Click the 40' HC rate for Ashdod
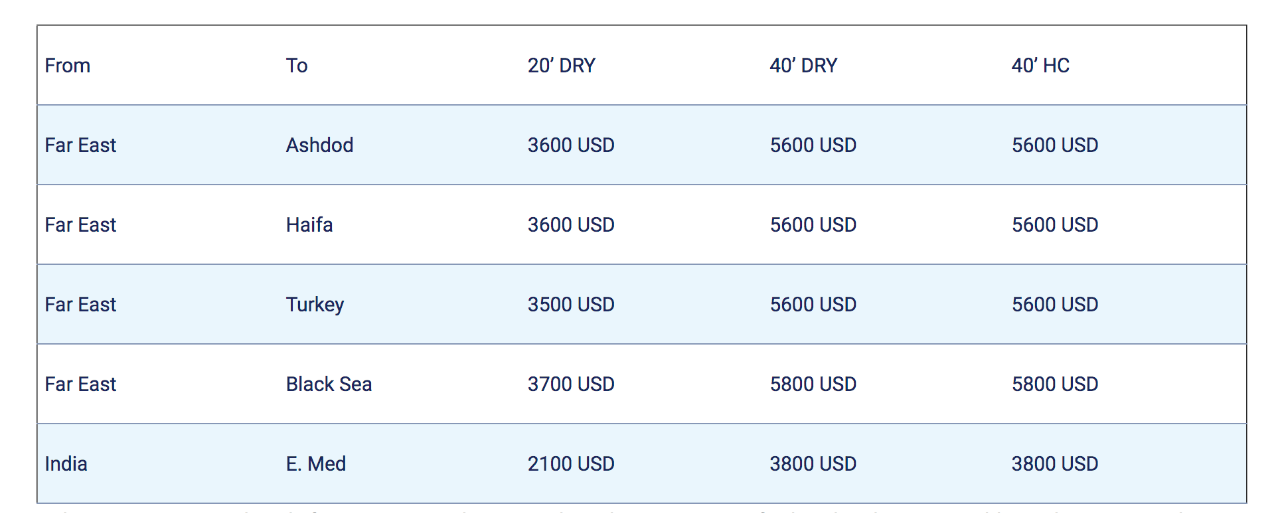 [x=1055, y=145]
